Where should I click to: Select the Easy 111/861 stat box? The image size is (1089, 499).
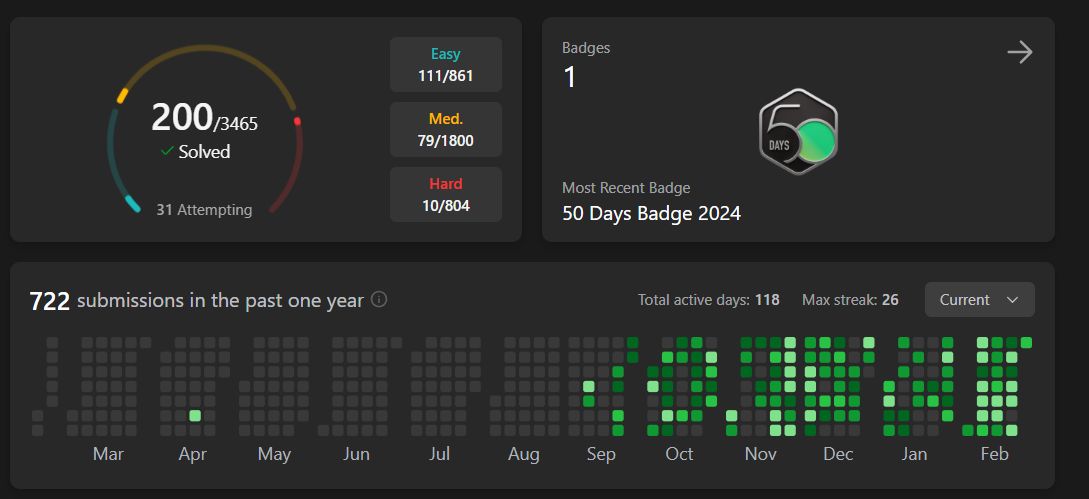coord(446,65)
